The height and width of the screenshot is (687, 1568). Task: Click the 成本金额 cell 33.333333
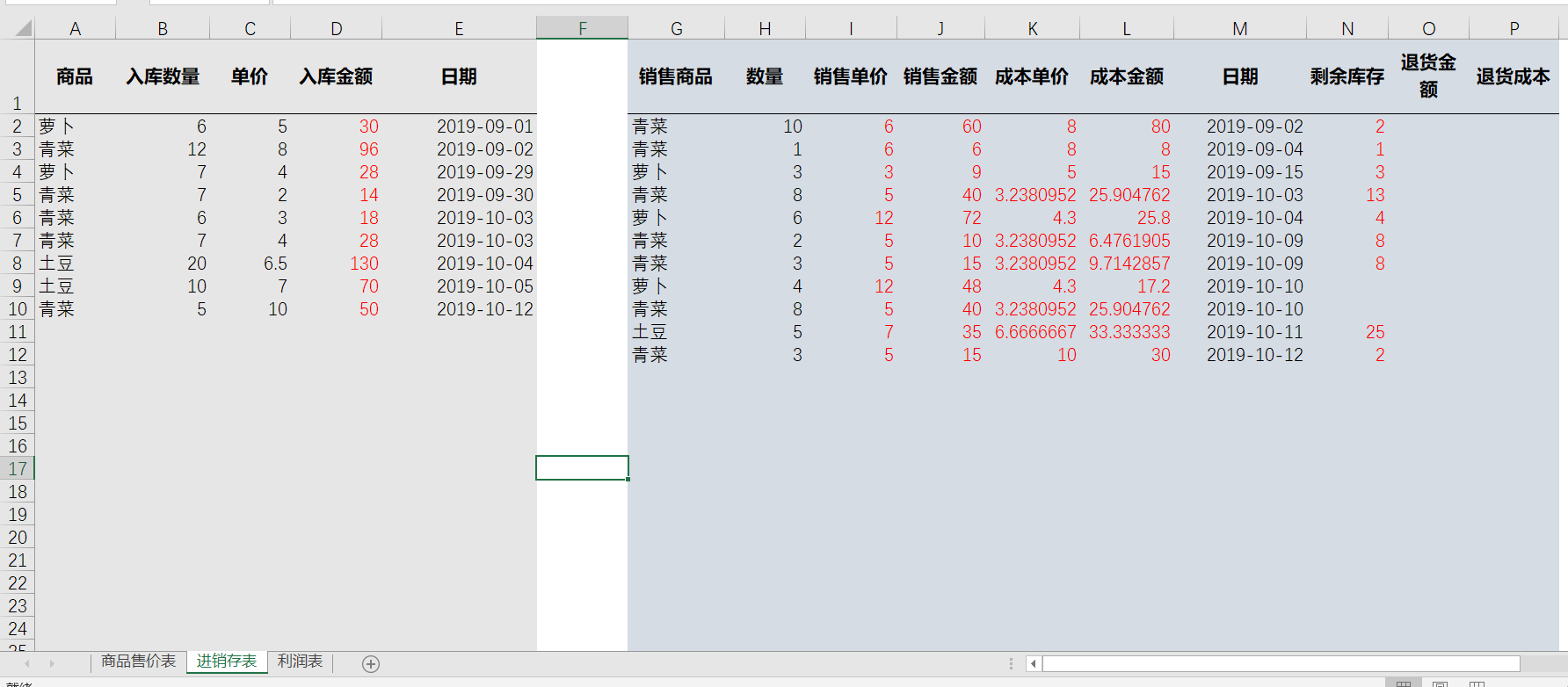[1127, 332]
